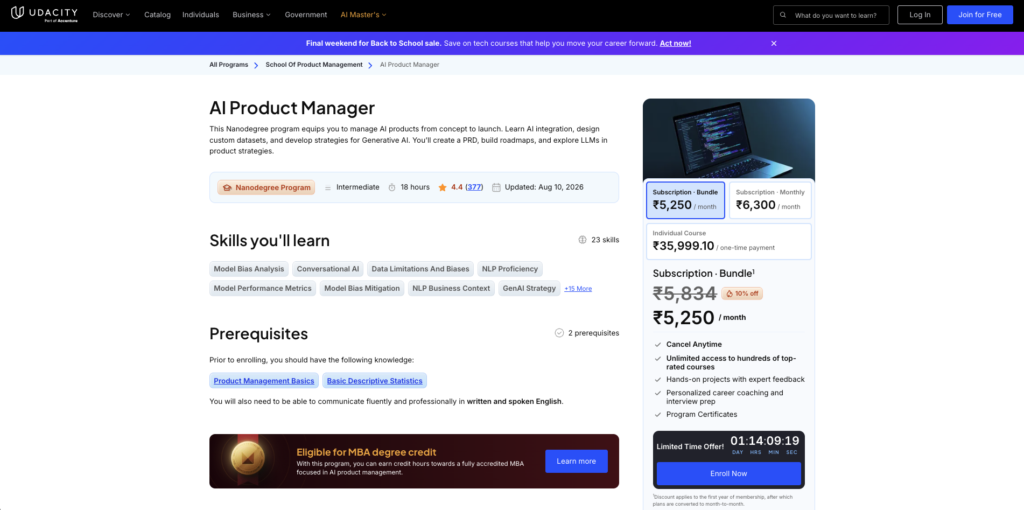Click the Log In button

click(x=920, y=14)
